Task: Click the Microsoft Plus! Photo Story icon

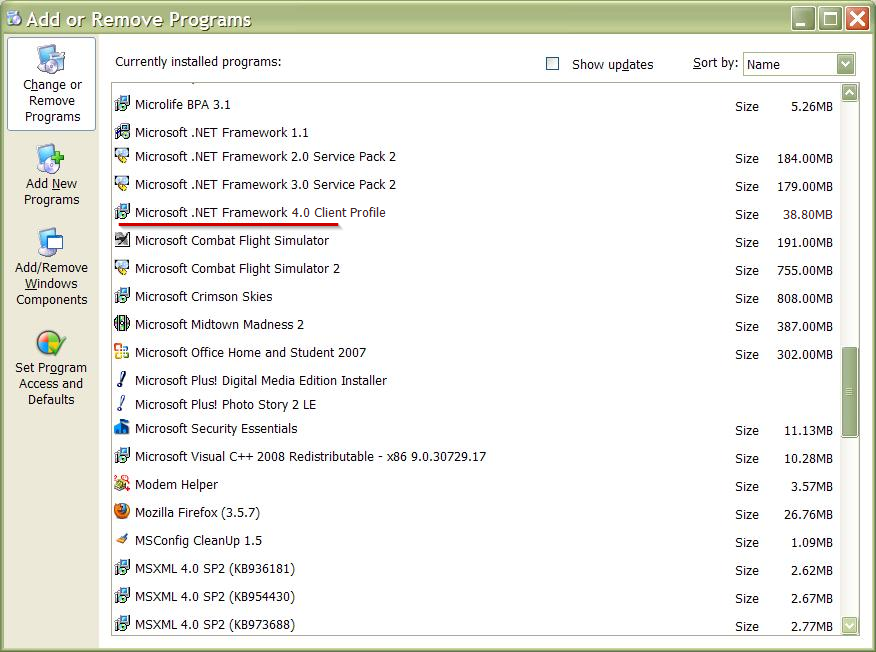Action: [x=122, y=404]
